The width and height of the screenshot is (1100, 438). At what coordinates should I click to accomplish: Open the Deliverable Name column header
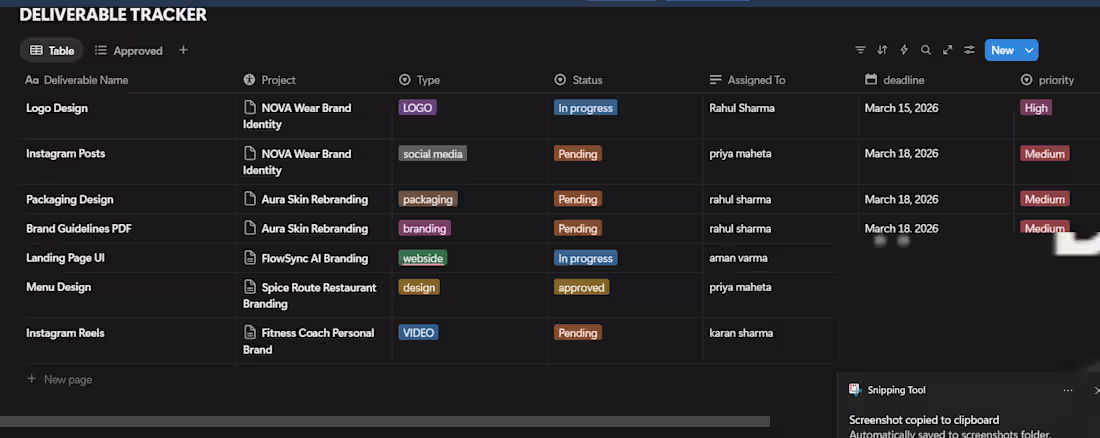pos(77,80)
